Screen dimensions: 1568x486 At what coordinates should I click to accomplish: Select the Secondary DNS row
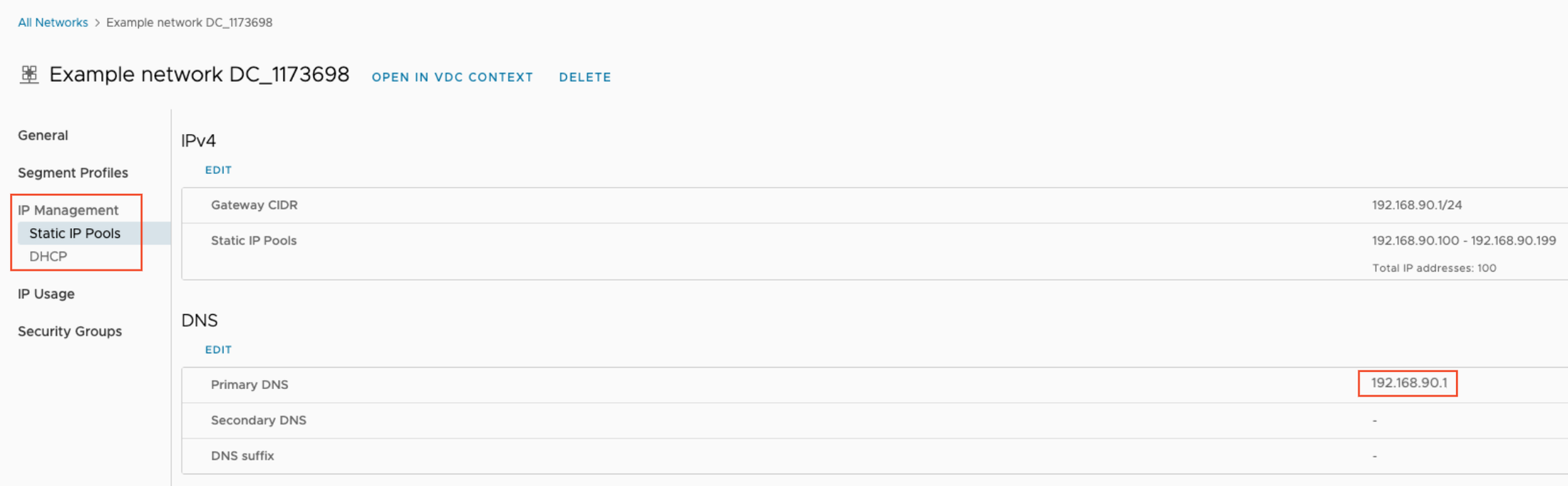(x=875, y=420)
